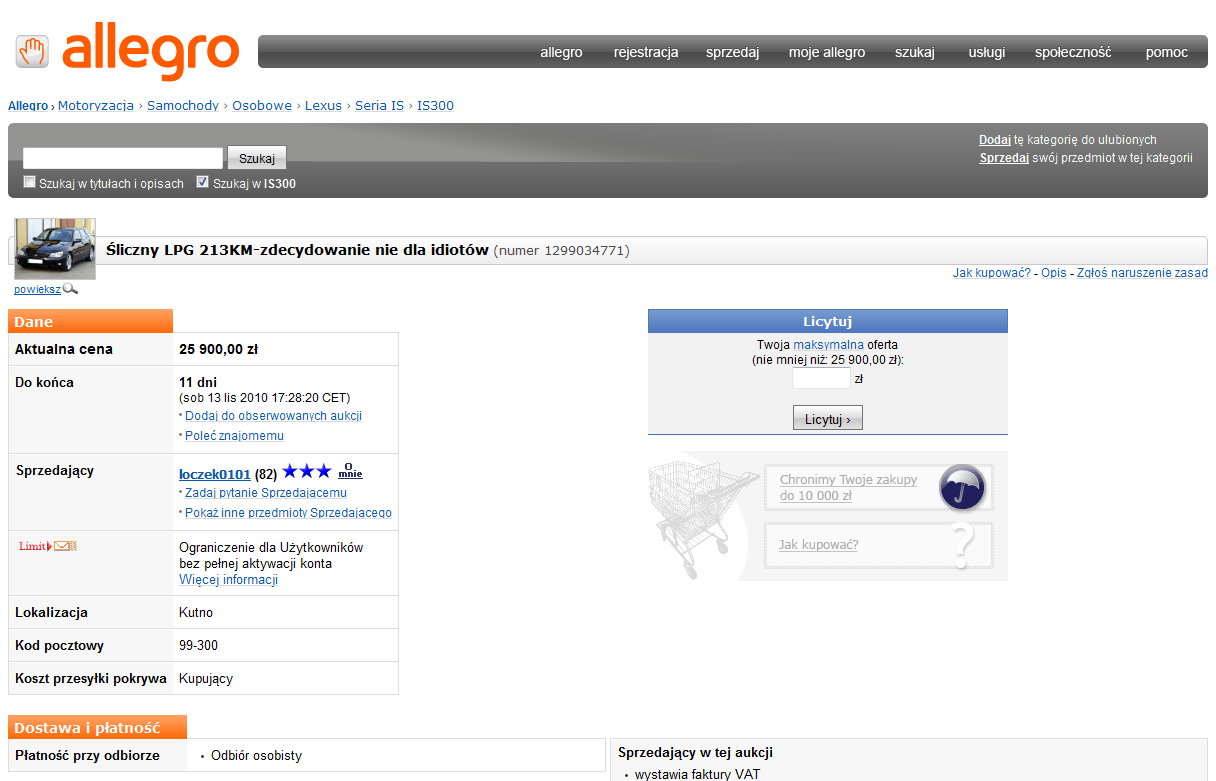Click the Szukaj search button

[x=257, y=158]
